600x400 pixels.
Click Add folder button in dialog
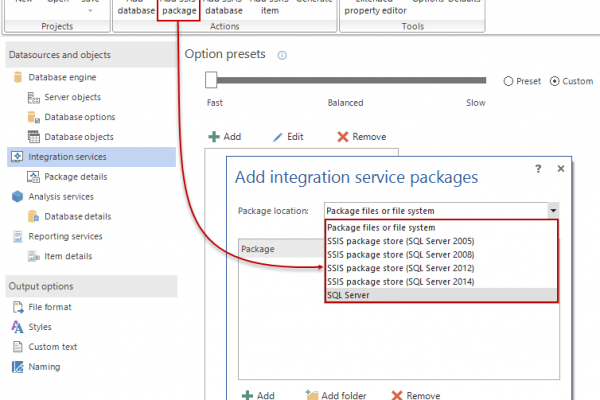click(336, 395)
